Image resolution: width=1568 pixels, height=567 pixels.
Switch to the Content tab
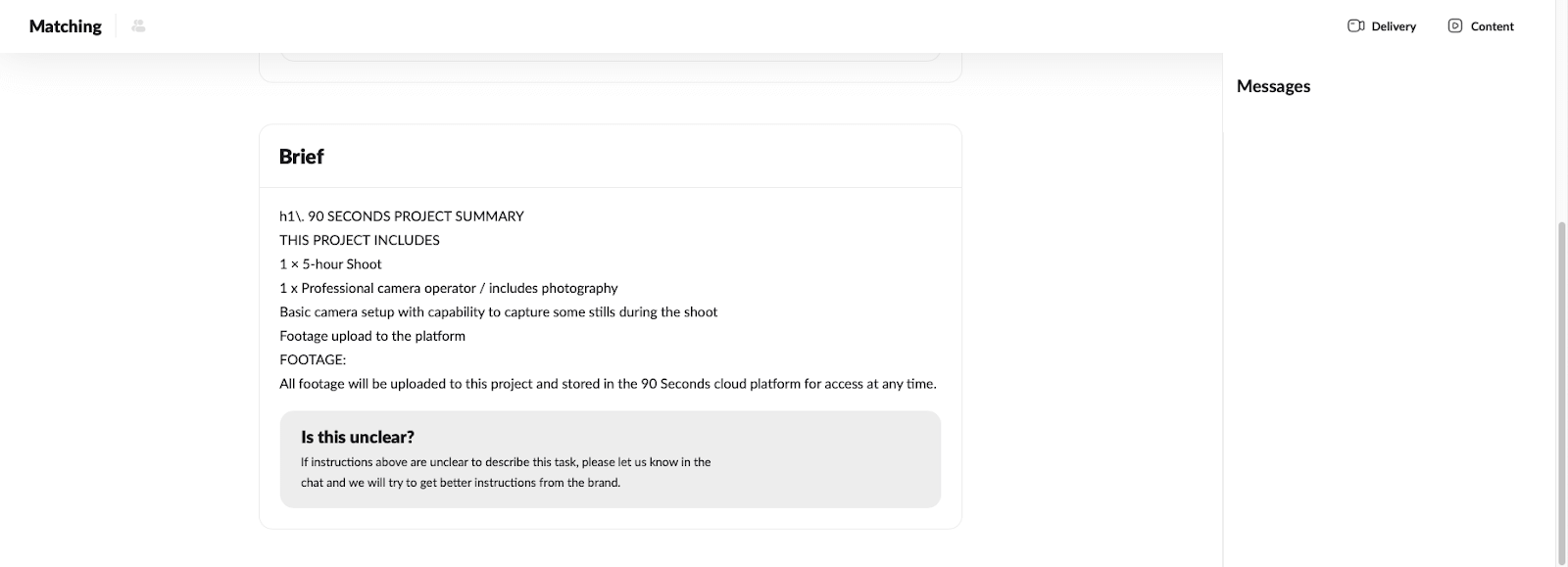click(1492, 26)
